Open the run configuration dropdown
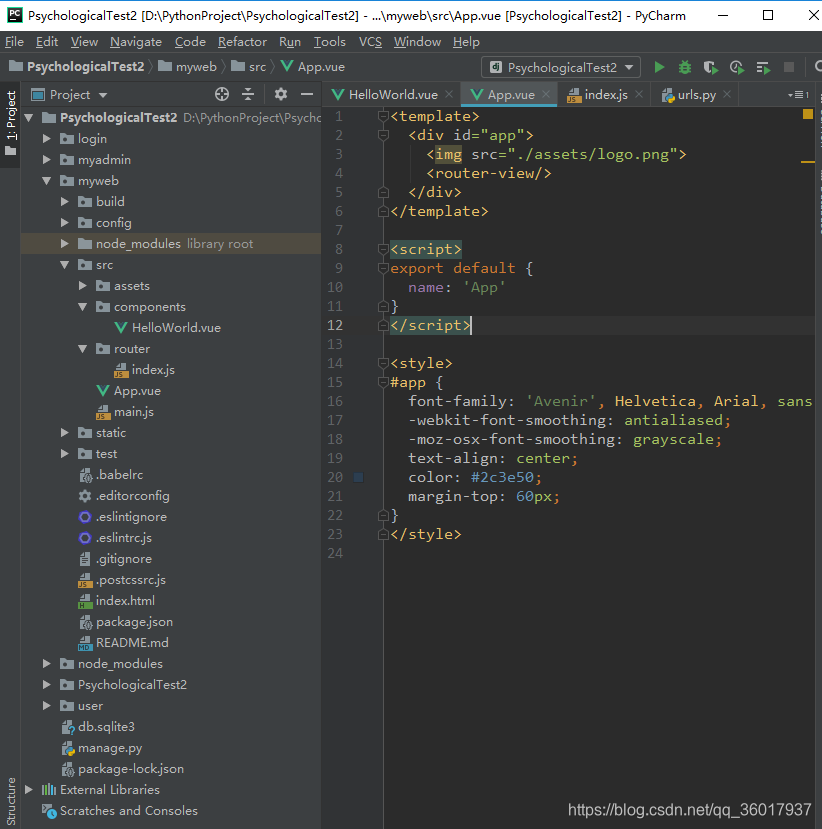Image resolution: width=822 pixels, height=829 pixels. (x=561, y=67)
